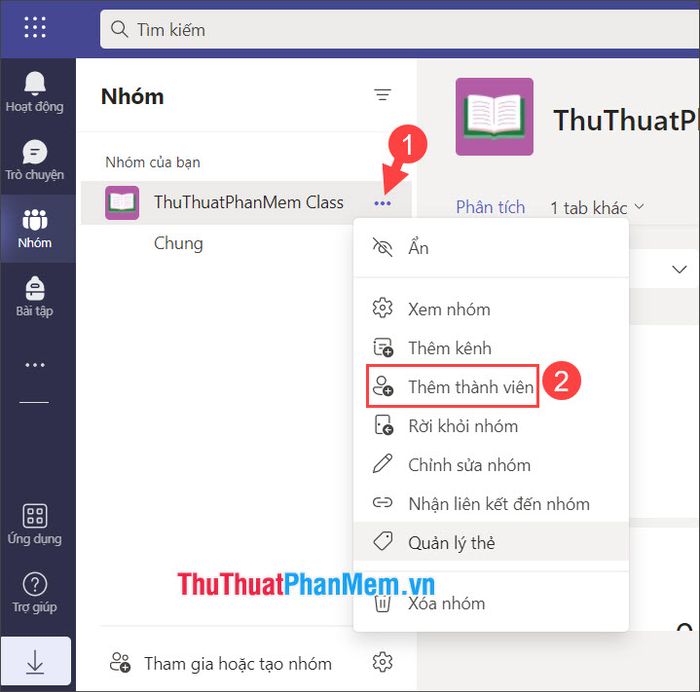Expand the chevron in right pane

tap(679, 269)
